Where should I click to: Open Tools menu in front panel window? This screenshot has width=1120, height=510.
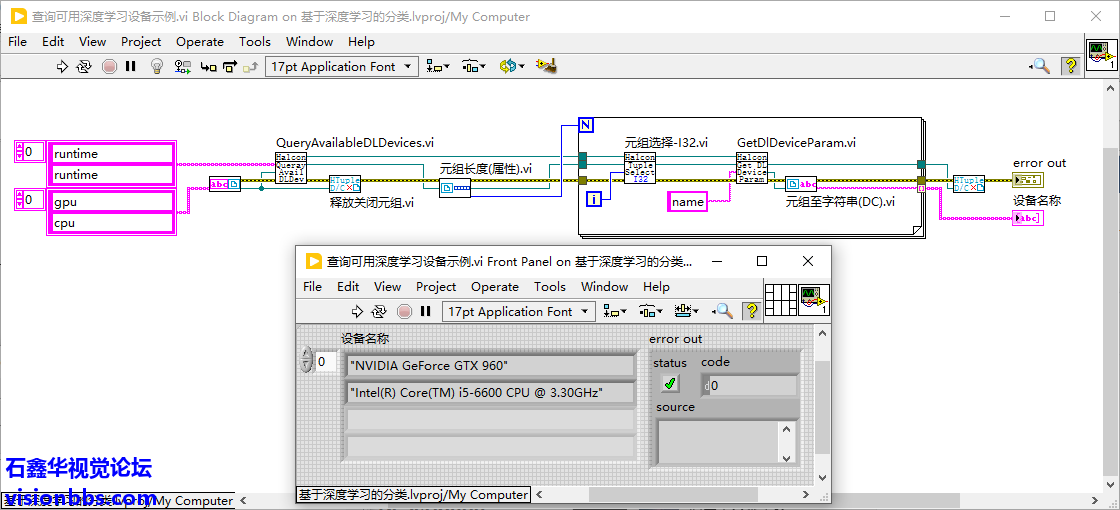[x=549, y=286]
